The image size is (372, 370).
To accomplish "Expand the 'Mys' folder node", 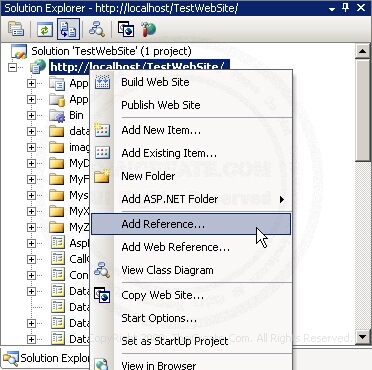I will tap(31, 195).
